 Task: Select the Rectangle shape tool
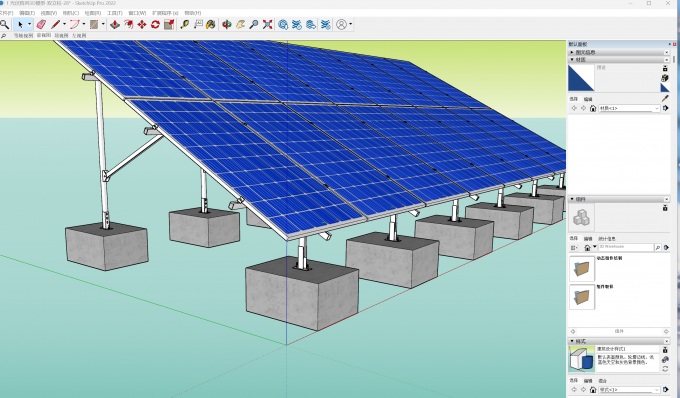tap(94, 25)
